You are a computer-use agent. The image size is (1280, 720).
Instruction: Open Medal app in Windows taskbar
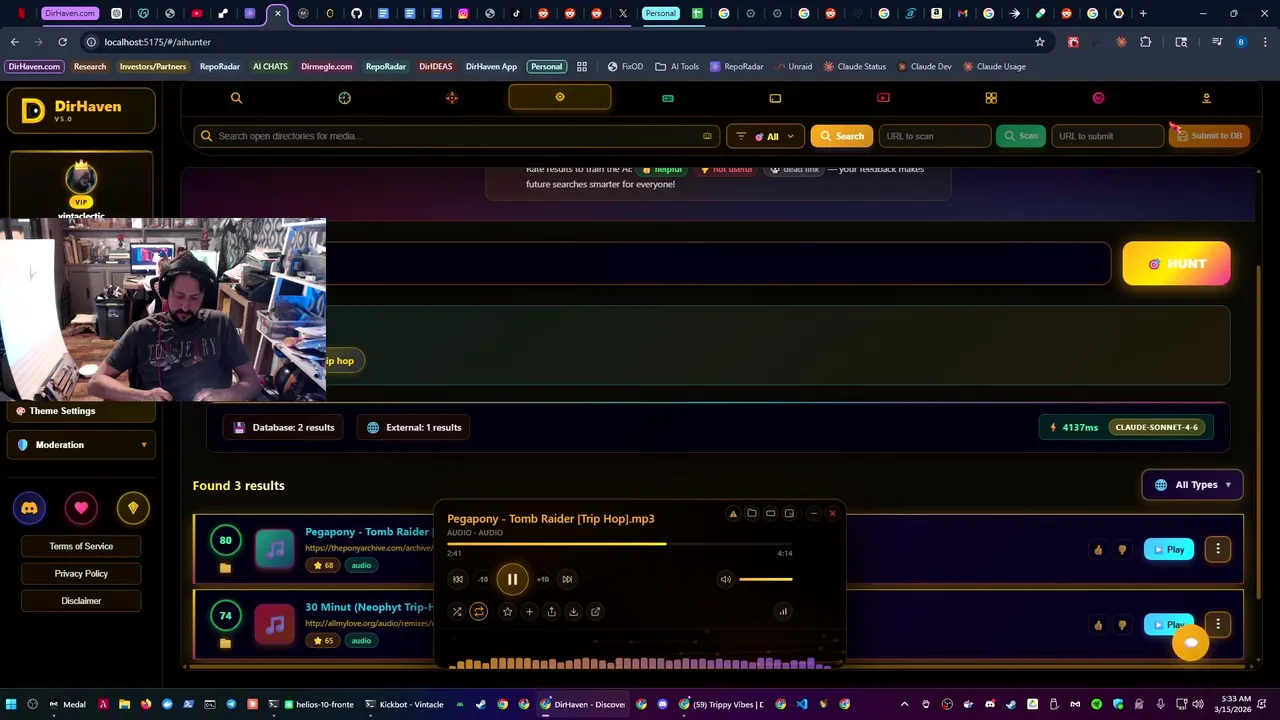coord(68,704)
